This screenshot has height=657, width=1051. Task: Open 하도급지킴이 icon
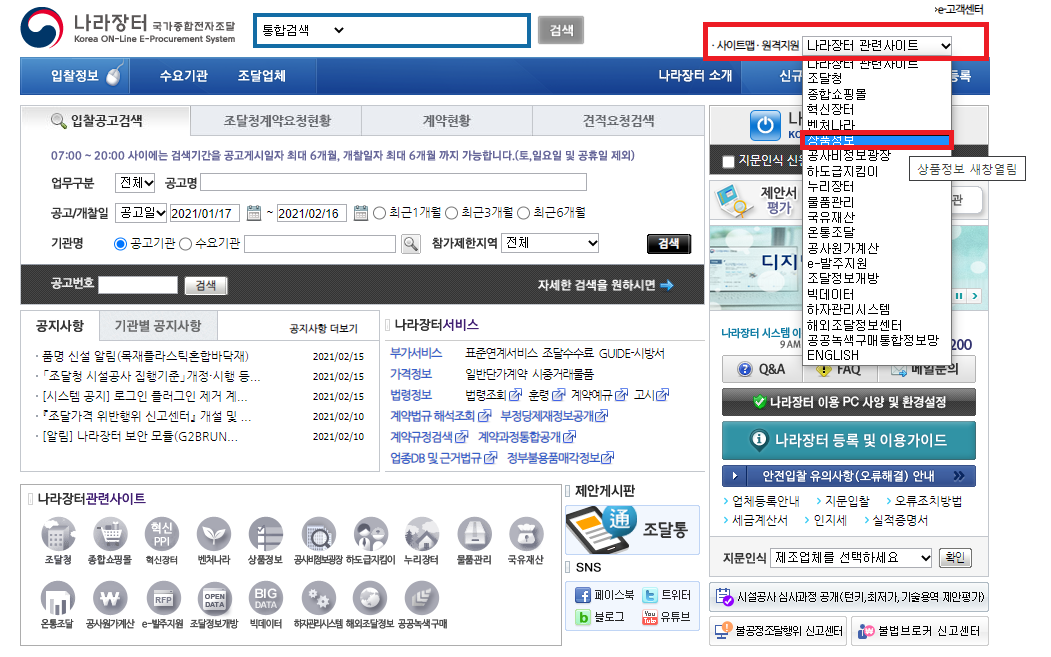(x=371, y=534)
